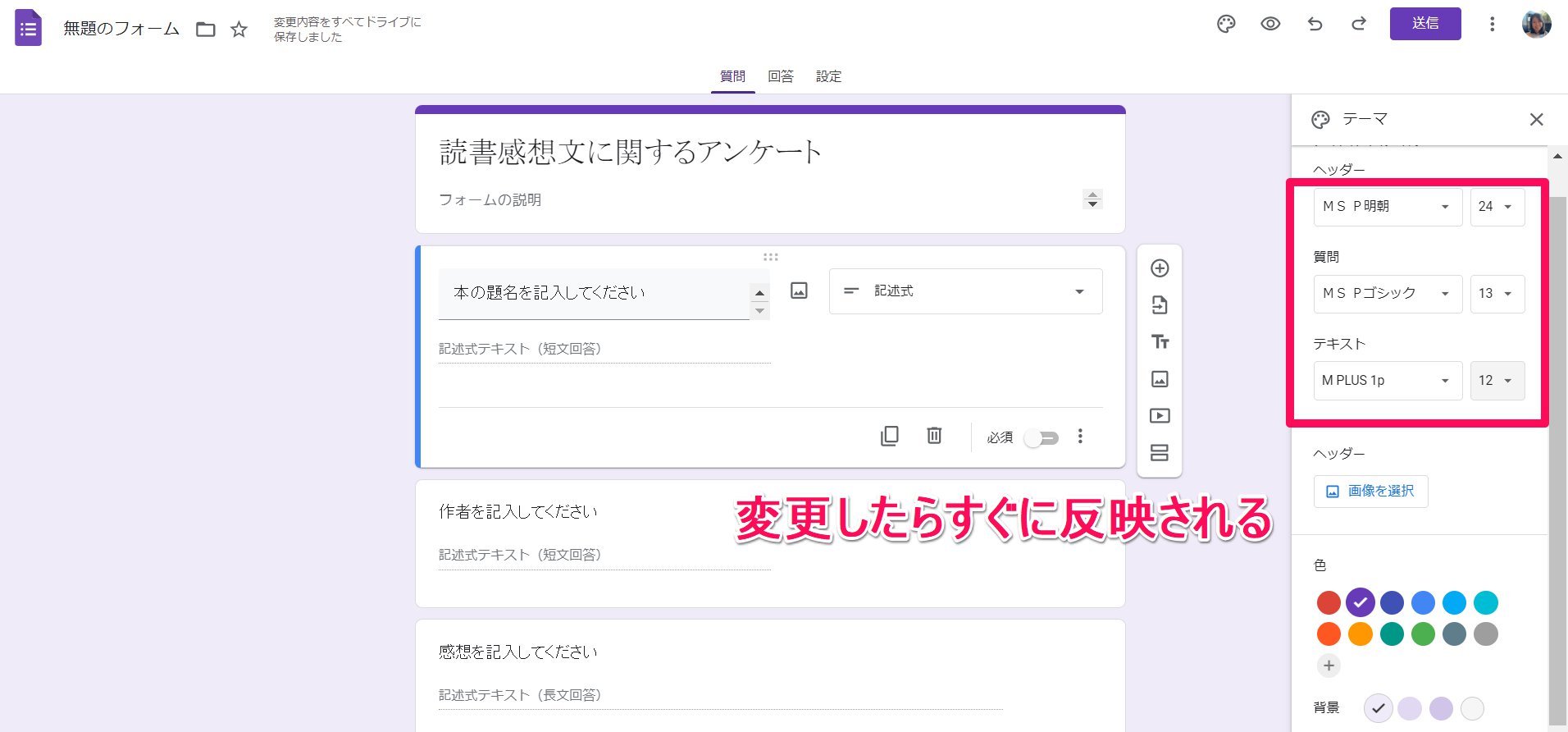This screenshot has height=732, width=1568.
Task: Click the import questions icon
Action: [x=1160, y=305]
